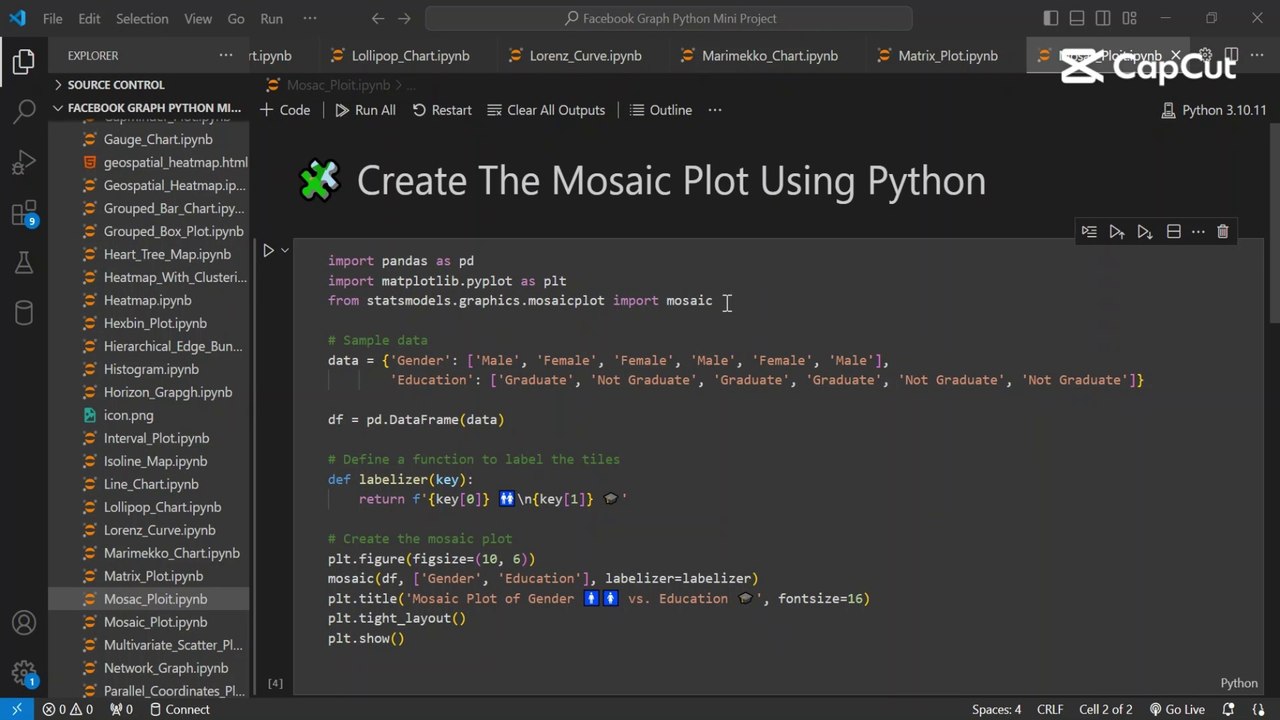The height and width of the screenshot is (720, 1280).
Task: Click the command center search box
Action: [x=669, y=18]
